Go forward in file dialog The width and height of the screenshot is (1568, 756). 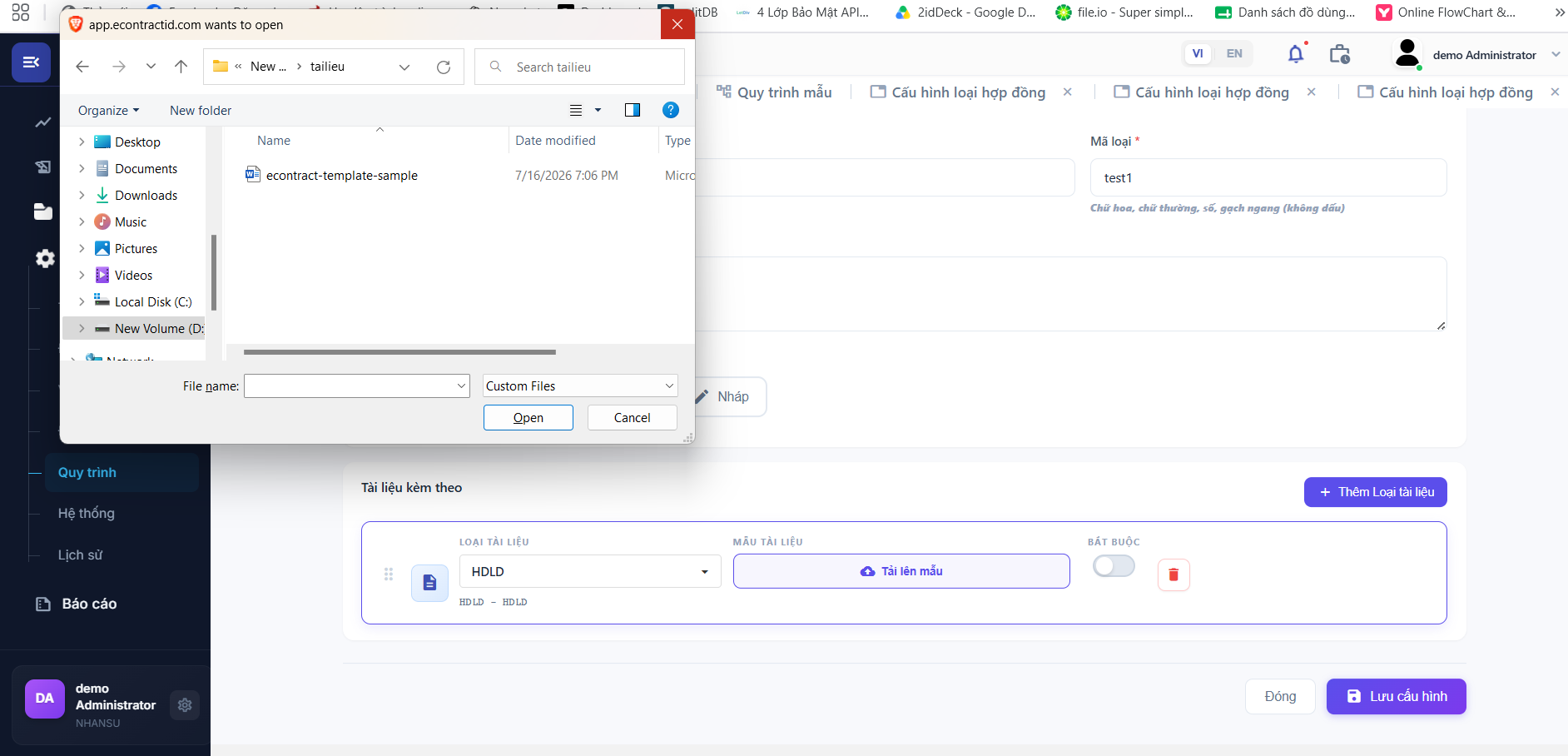(x=119, y=67)
